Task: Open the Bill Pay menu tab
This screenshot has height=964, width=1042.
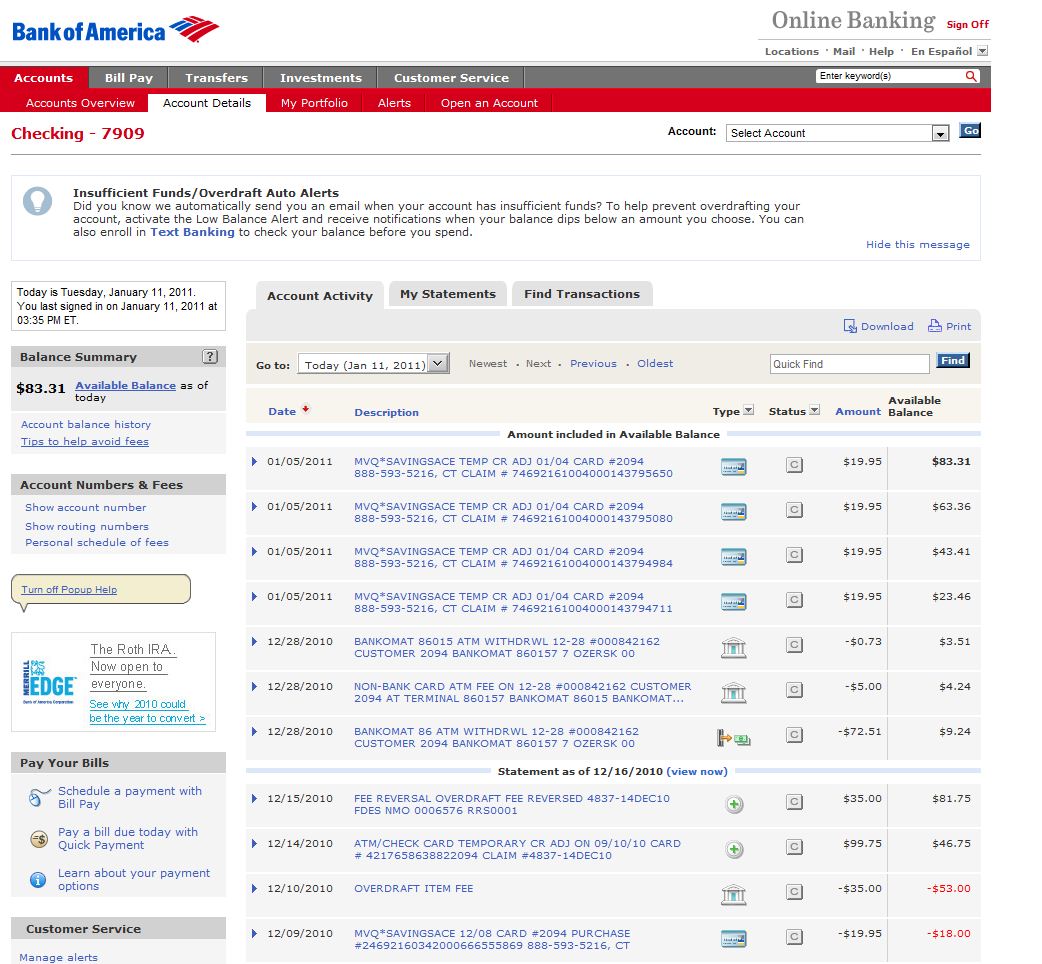Action: point(128,78)
